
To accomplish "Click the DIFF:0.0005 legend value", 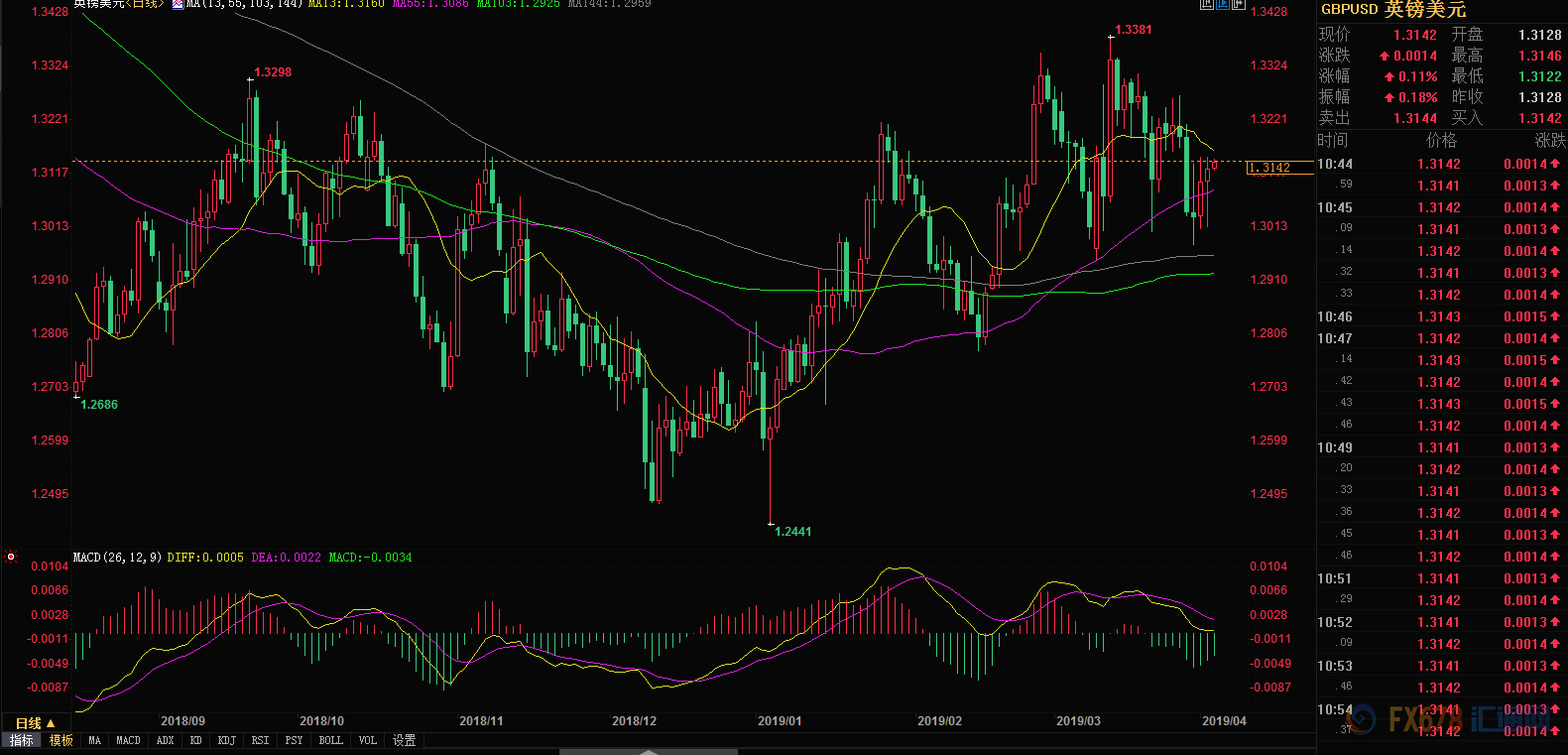I will [x=205, y=558].
